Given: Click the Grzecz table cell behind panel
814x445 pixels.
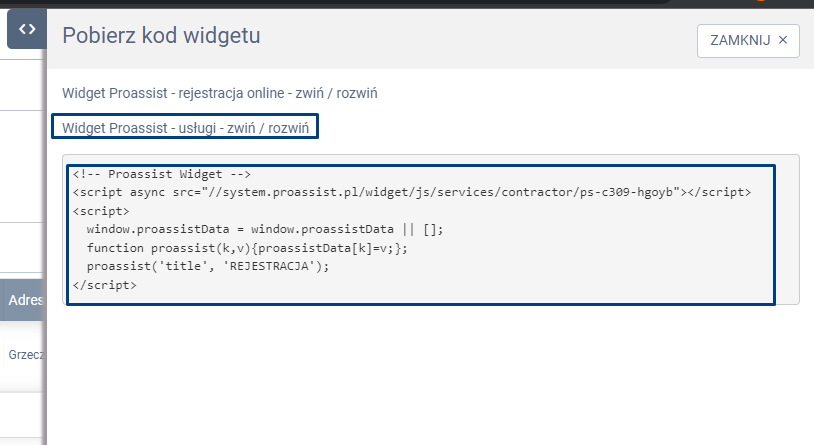Looking at the screenshot, I should [x=25, y=355].
